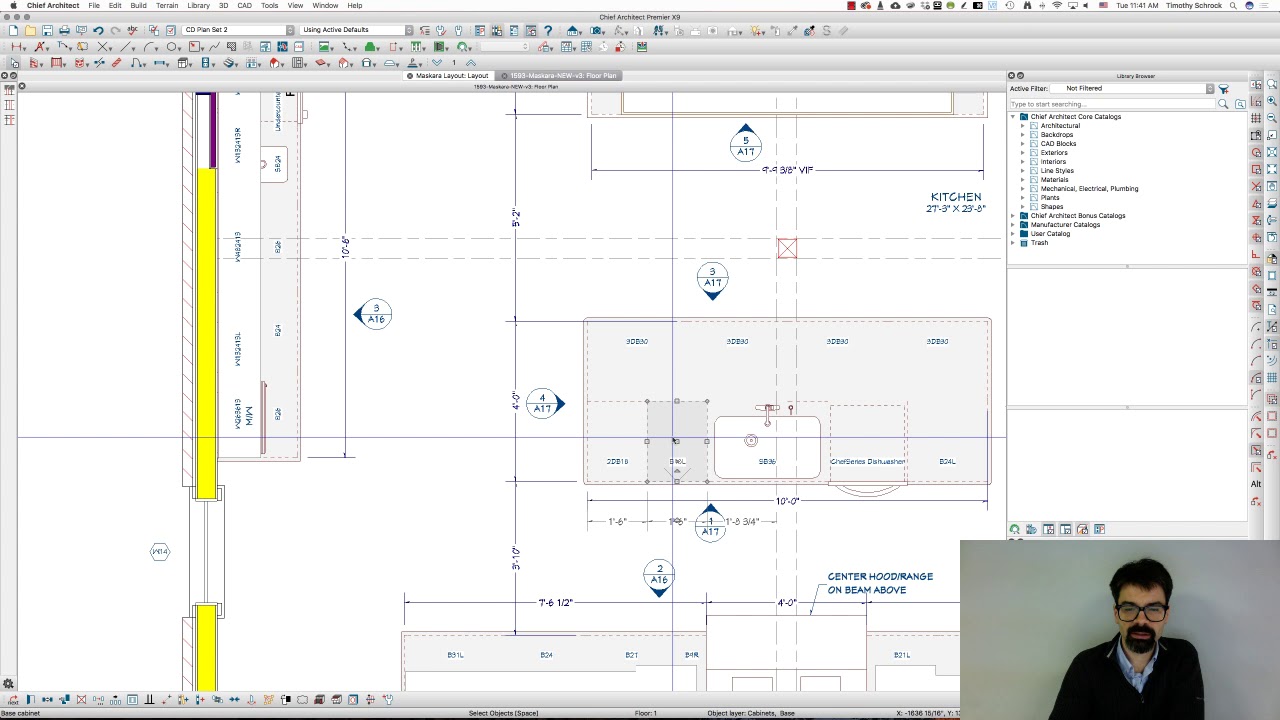Image resolution: width=1280 pixels, height=720 pixels.
Task: Select the Circle drawing tool
Action: click(173, 47)
